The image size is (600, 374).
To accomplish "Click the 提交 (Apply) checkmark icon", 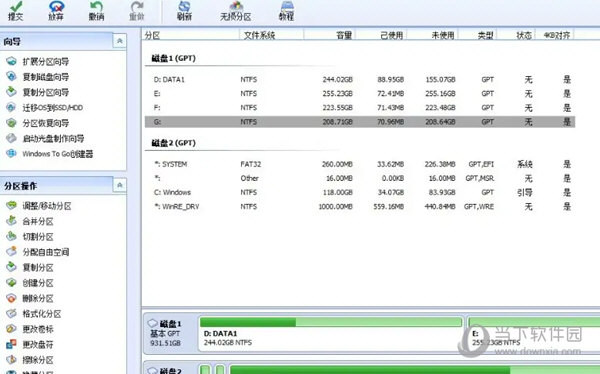I will 16,7.
